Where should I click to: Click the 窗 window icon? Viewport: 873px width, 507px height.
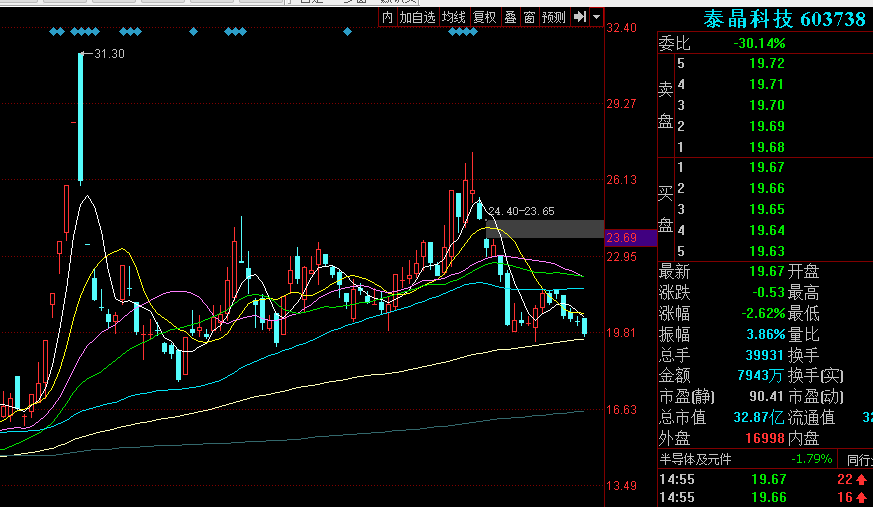[529, 17]
